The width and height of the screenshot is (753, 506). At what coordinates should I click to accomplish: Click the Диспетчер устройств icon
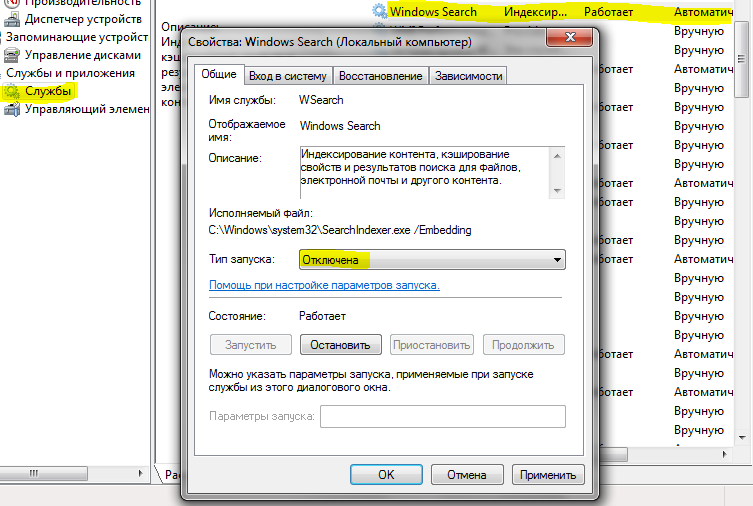(x=13, y=19)
